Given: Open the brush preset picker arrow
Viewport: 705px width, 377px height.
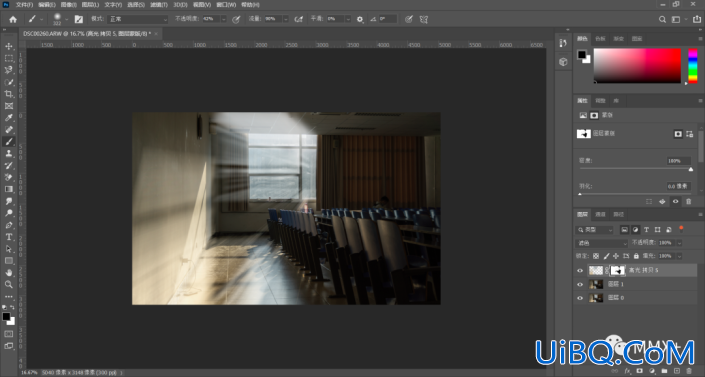Looking at the screenshot, I should [67, 19].
